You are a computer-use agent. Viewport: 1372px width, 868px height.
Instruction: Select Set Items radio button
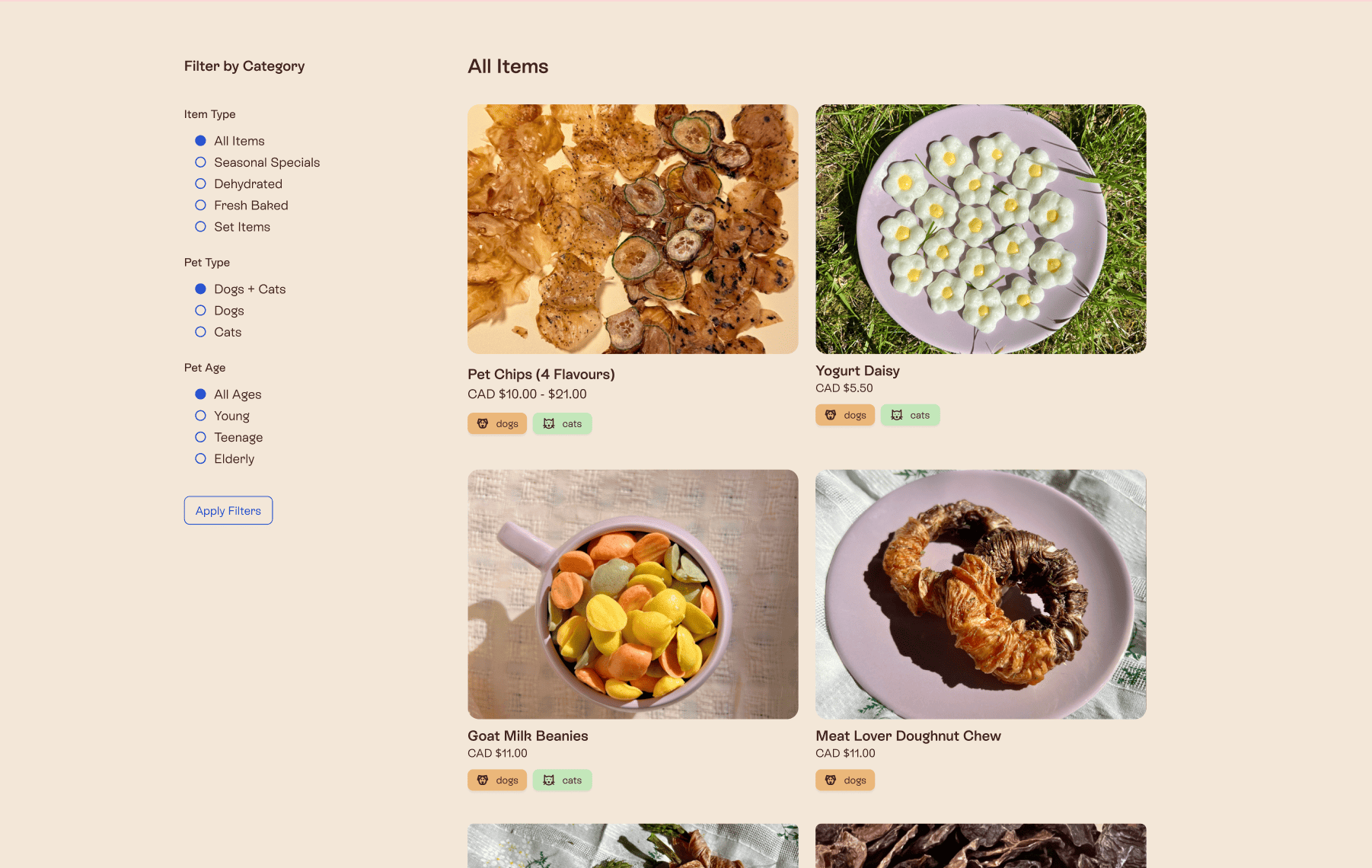pos(200,226)
